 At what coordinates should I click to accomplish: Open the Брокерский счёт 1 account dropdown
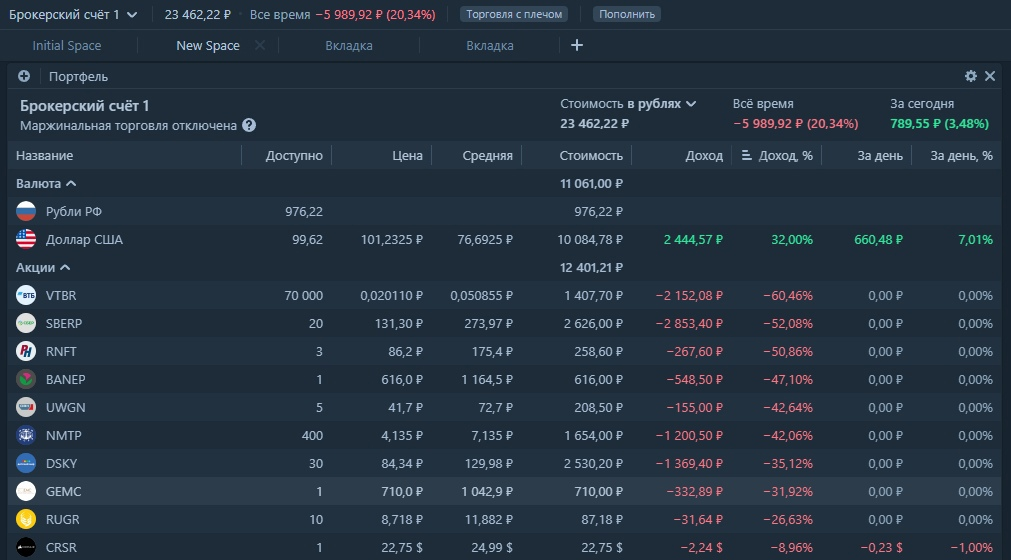[x=73, y=14]
